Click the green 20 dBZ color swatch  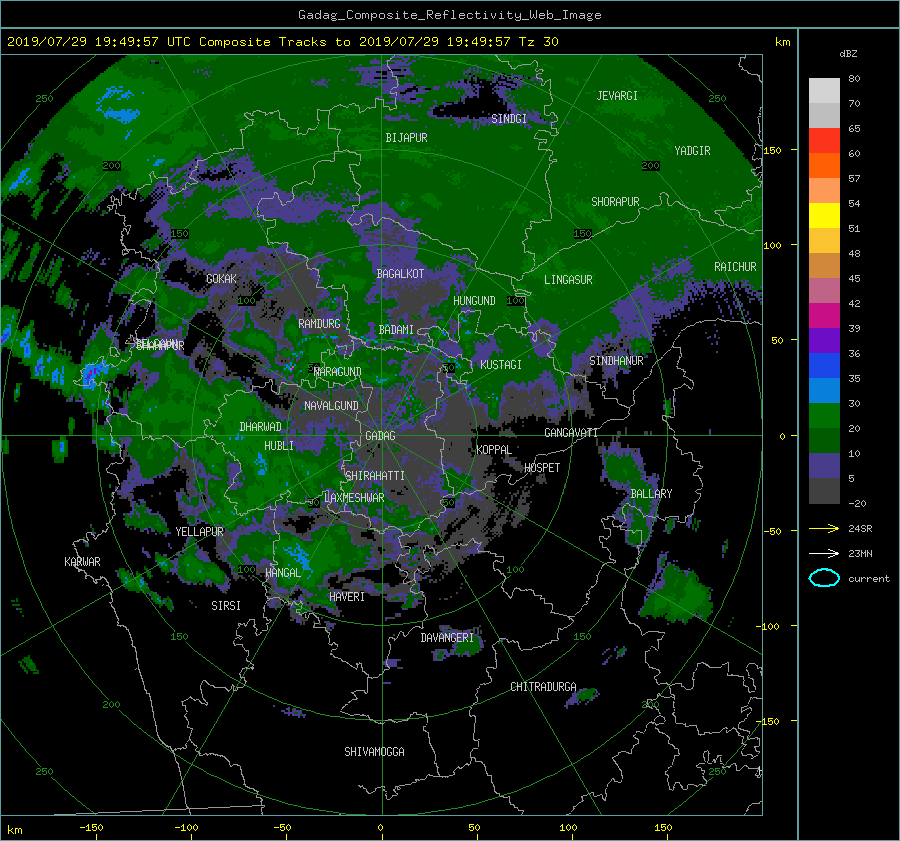(x=824, y=416)
